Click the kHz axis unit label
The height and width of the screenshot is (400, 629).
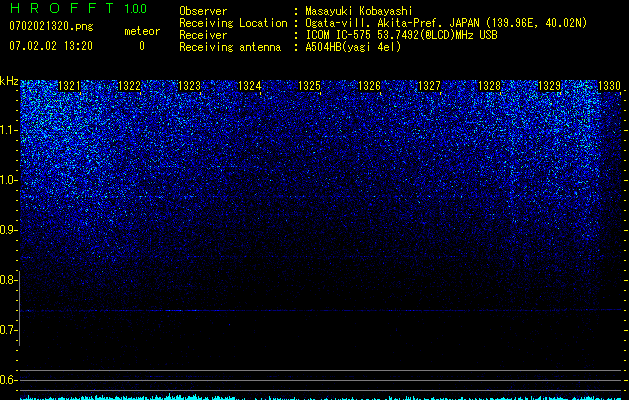pos(9,81)
